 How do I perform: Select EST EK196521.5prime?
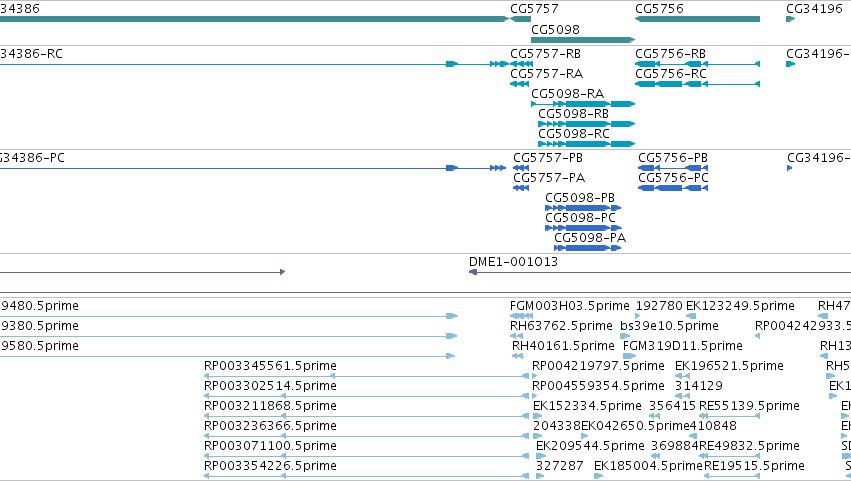729,366
